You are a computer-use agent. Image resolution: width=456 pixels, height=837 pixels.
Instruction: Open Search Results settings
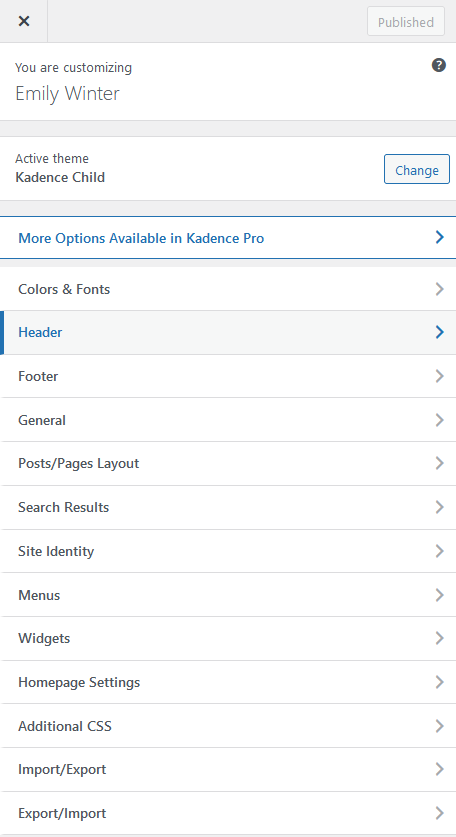(228, 507)
